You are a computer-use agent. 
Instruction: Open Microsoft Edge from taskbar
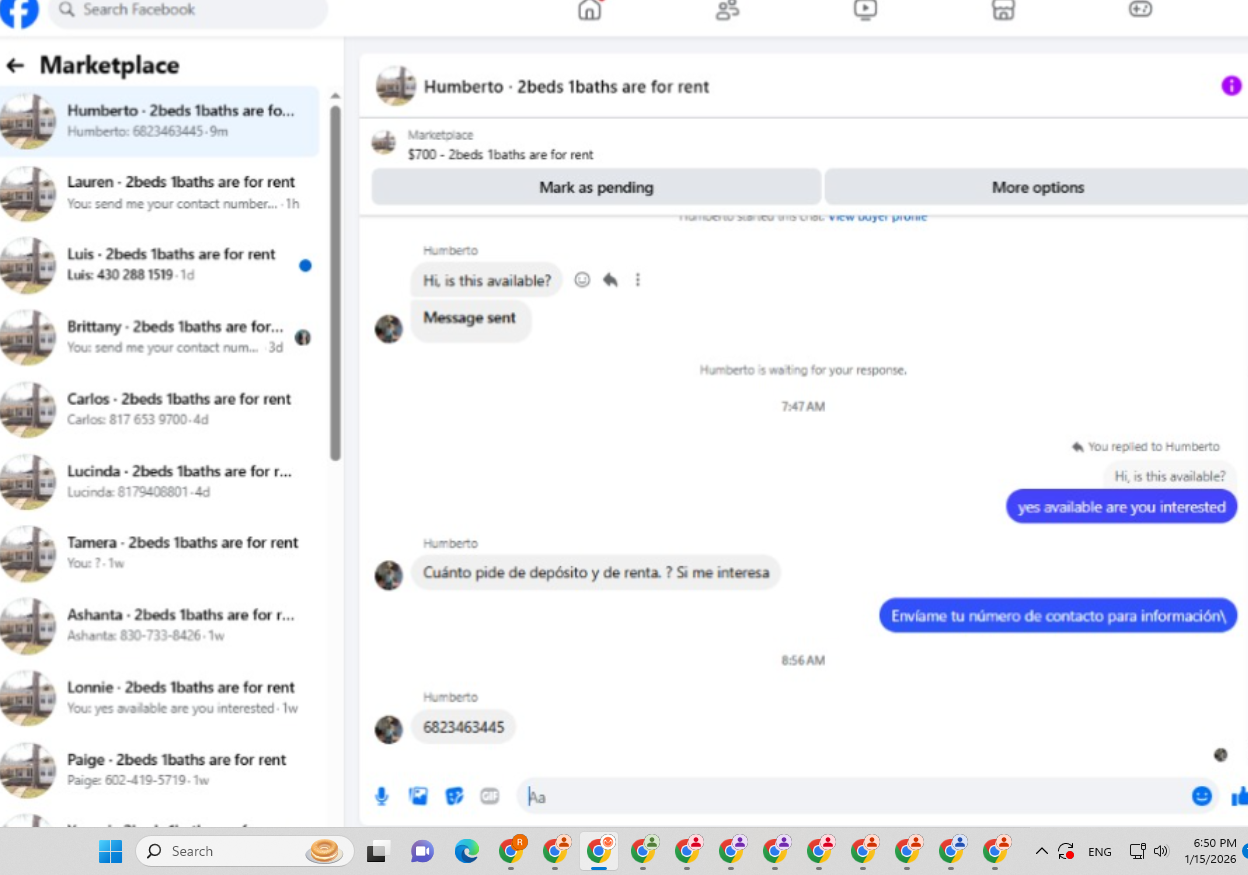tap(467, 852)
